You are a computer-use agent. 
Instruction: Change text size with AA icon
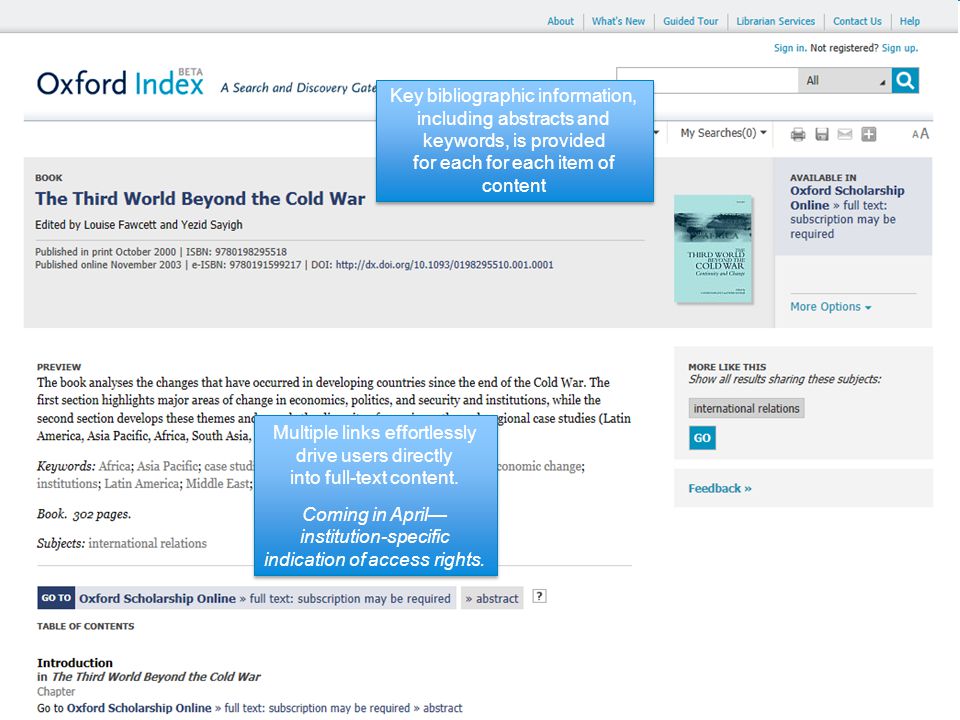[x=920, y=133]
